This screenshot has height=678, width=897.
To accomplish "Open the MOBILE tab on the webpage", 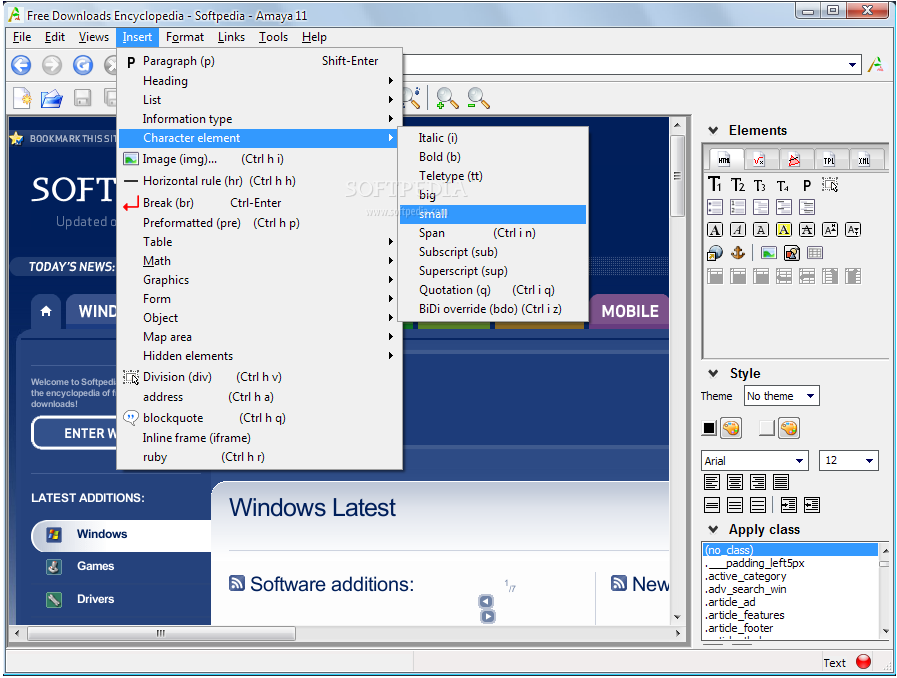I will click(629, 311).
